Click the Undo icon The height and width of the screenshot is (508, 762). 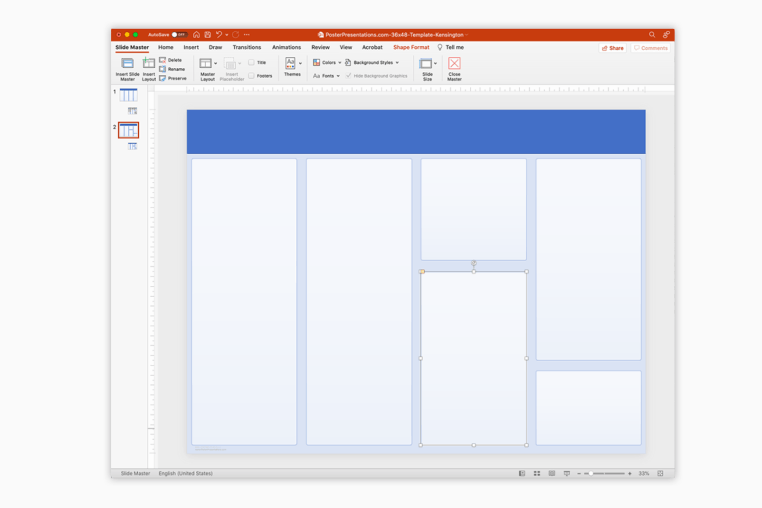219,35
